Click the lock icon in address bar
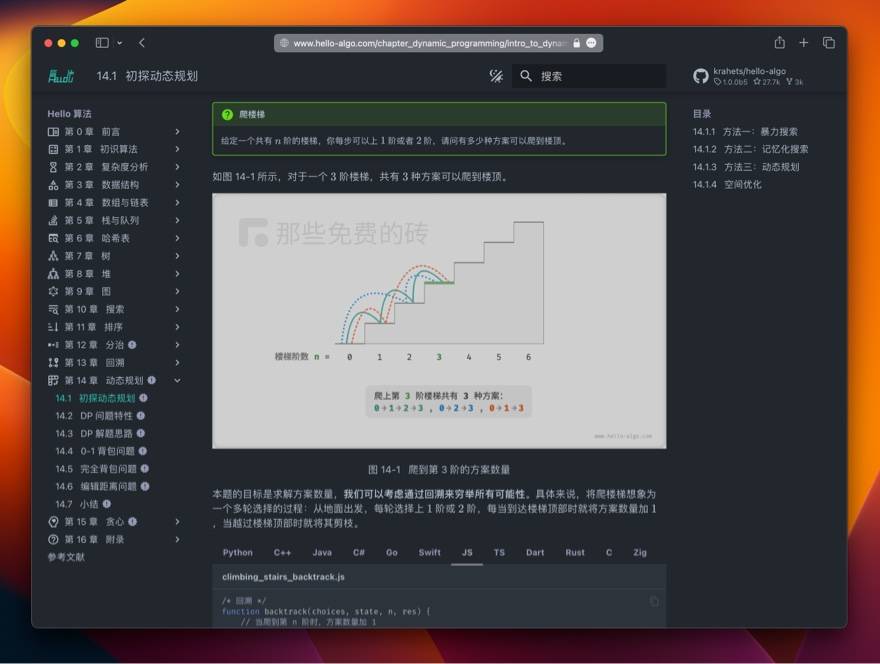 pos(576,43)
